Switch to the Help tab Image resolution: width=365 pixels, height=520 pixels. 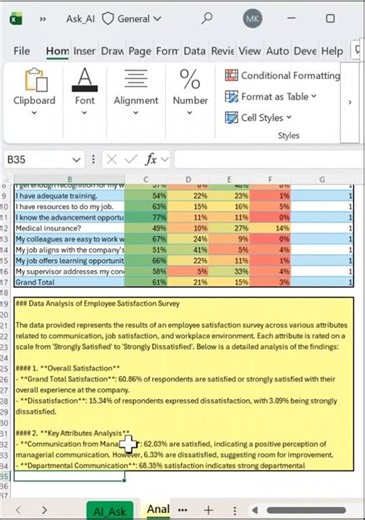tap(332, 51)
